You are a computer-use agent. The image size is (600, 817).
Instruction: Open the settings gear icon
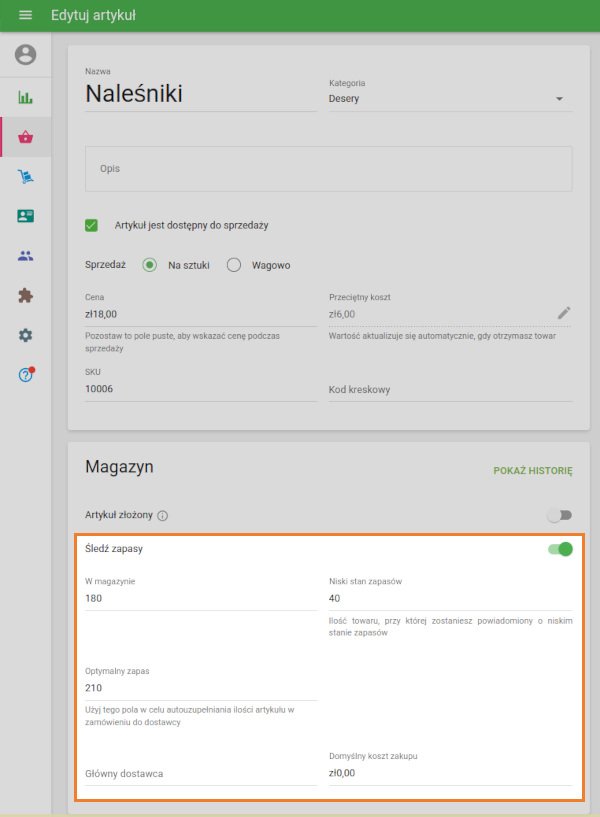[25, 335]
